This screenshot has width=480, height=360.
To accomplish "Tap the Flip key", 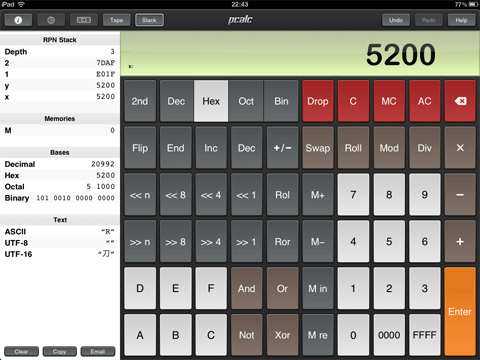I will (x=140, y=148).
